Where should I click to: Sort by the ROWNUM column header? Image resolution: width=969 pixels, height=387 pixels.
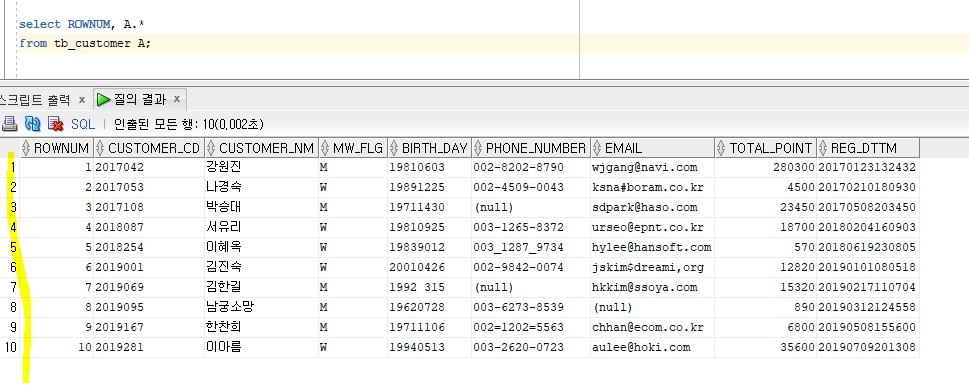56,148
